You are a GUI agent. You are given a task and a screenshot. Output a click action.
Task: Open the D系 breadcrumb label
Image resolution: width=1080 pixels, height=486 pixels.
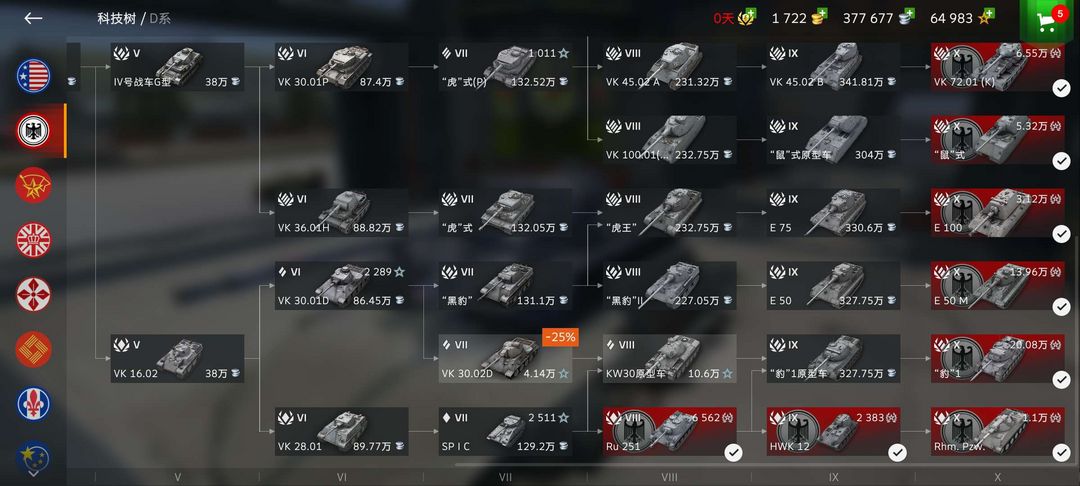point(160,19)
